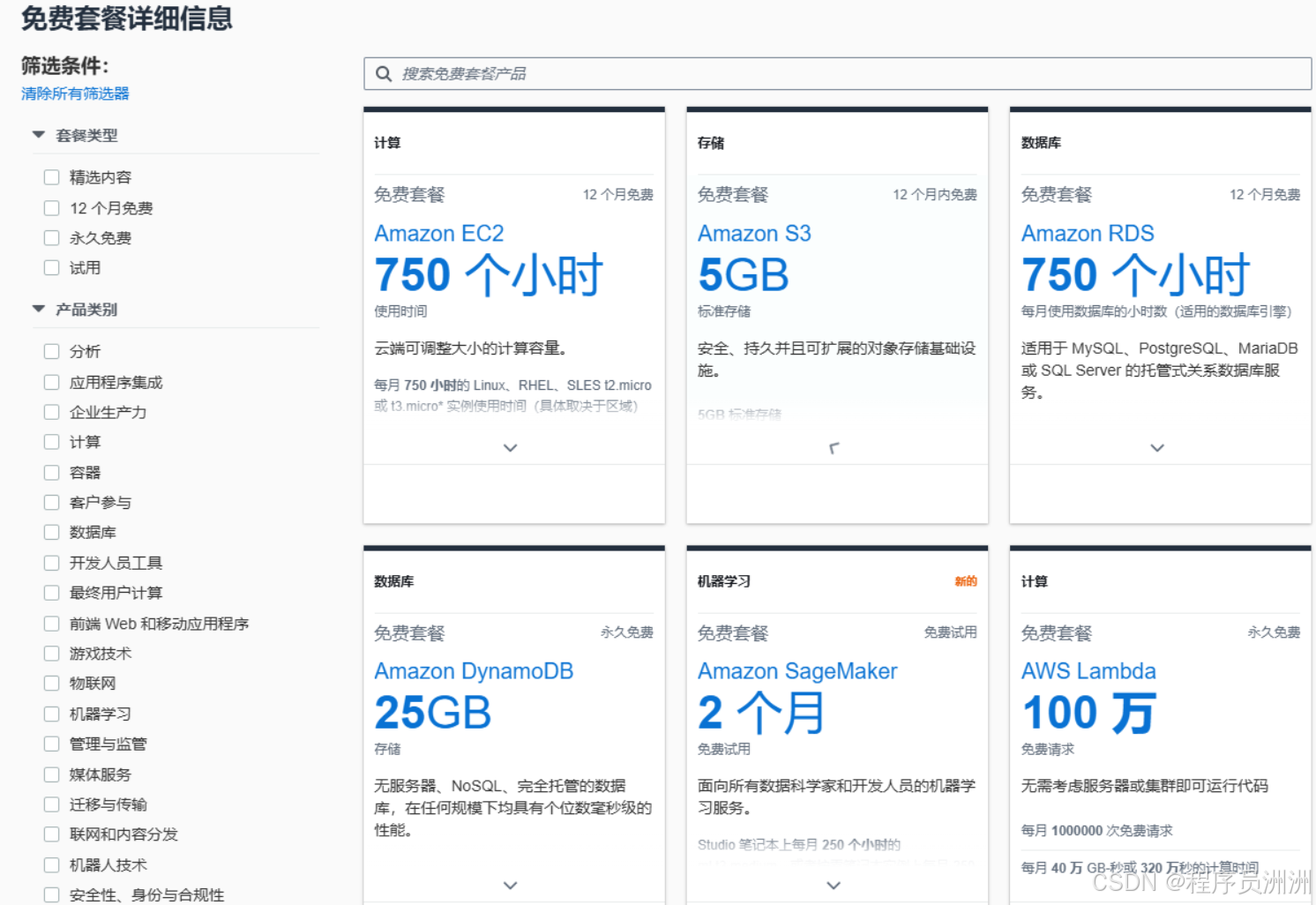The image size is (1316, 905).
Task: Click the DynamoDB "25GB" headline
Action: point(432,713)
